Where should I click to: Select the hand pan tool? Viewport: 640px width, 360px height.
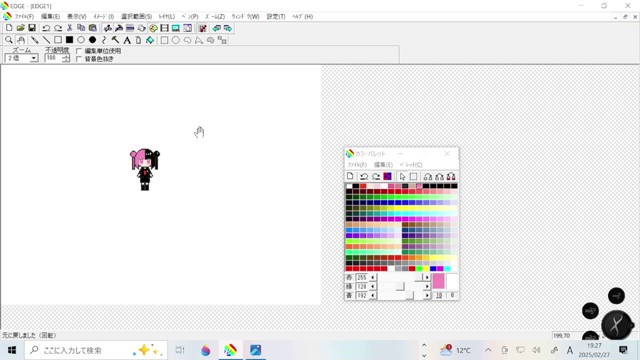21,40
